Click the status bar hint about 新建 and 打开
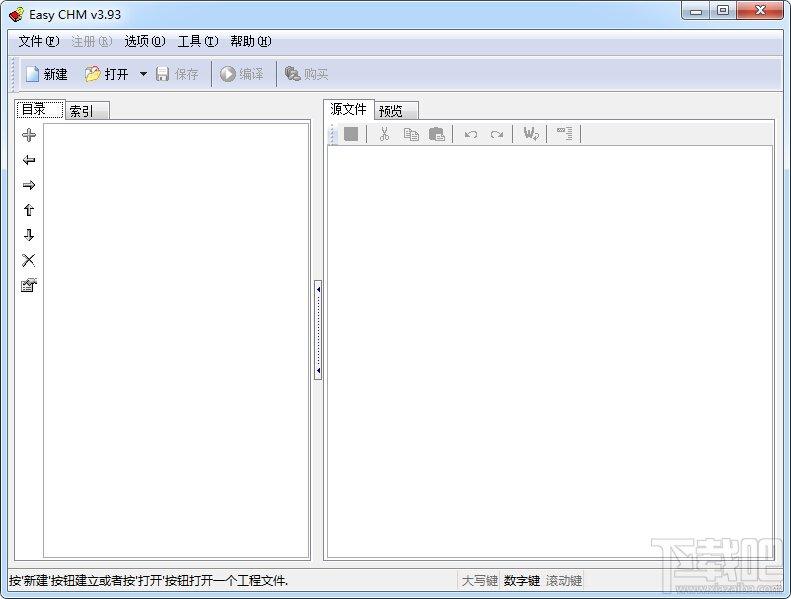Screen dimensions: 791x599 [x=148, y=581]
